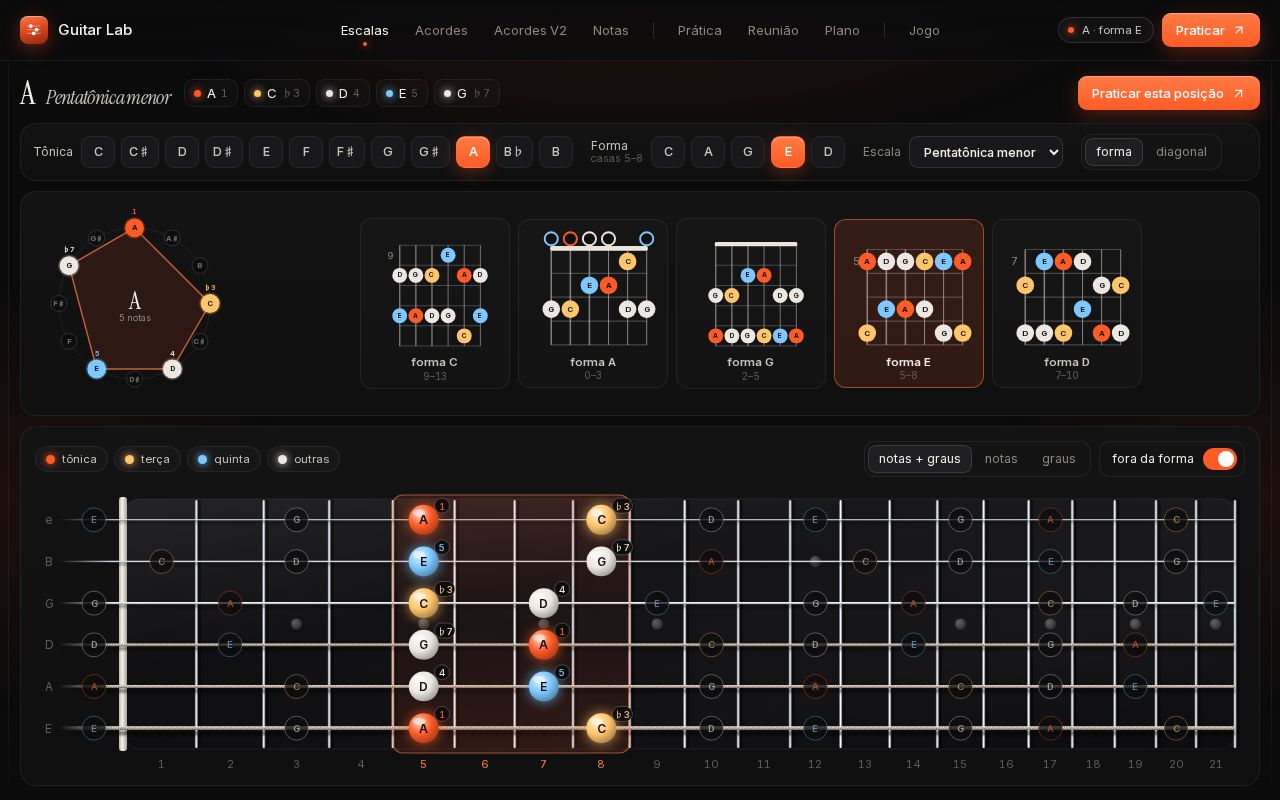This screenshot has width=1280, height=800.
Task: Choose the active Forma E button
Action: (788, 152)
